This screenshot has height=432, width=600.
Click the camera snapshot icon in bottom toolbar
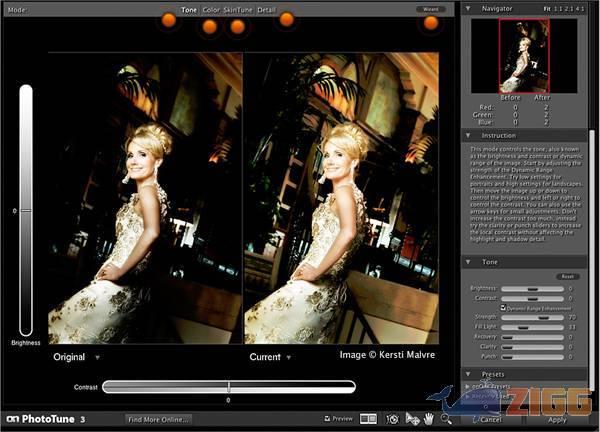pyautogui.click(x=392, y=419)
